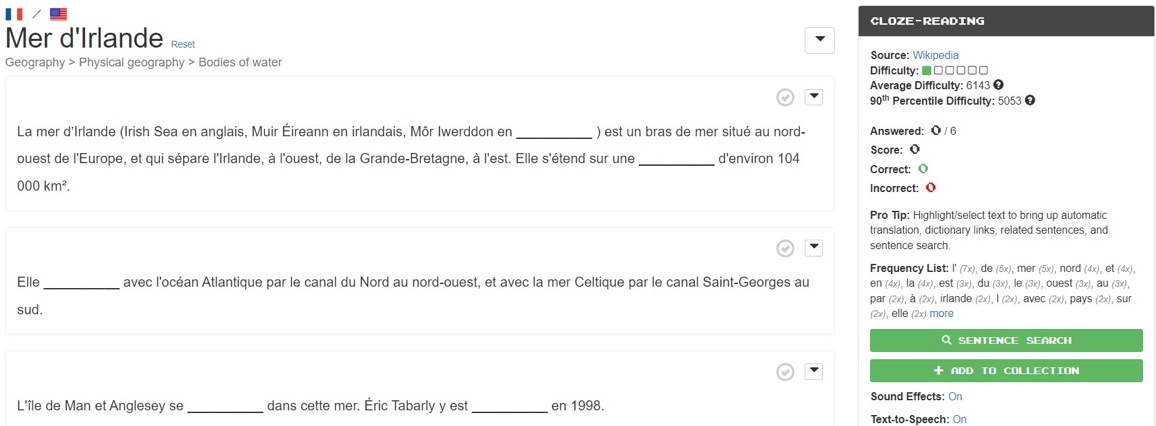Click the French flag icon
This screenshot has width=1156, height=426.
pos(14,14)
